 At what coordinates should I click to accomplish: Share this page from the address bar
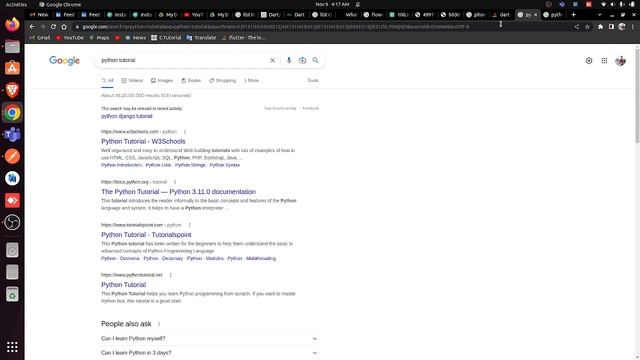pos(577,27)
